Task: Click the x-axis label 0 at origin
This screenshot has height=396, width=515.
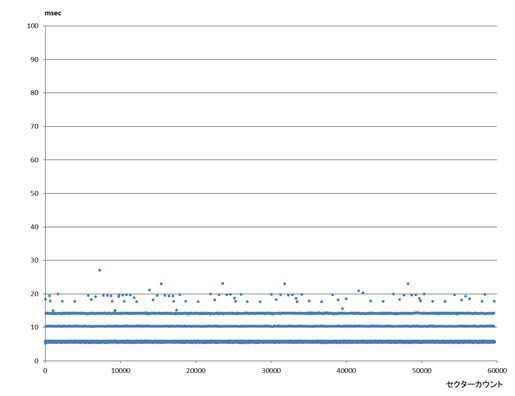Action: click(45, 371)
